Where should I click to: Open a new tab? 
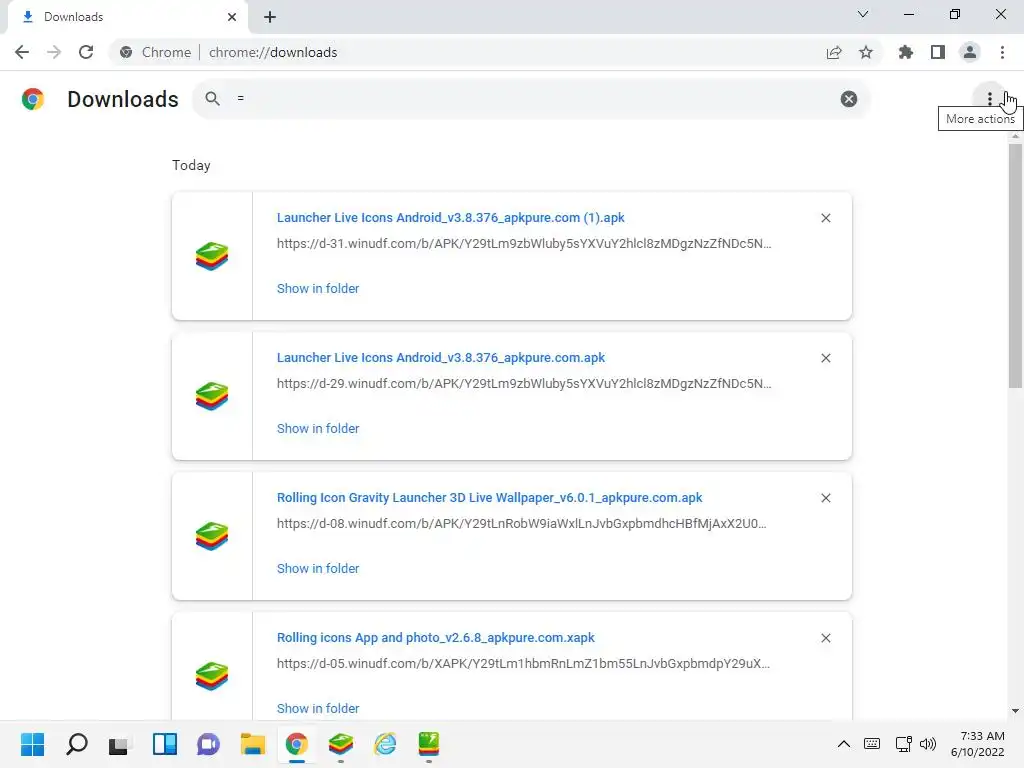click(x=270, y=17)
